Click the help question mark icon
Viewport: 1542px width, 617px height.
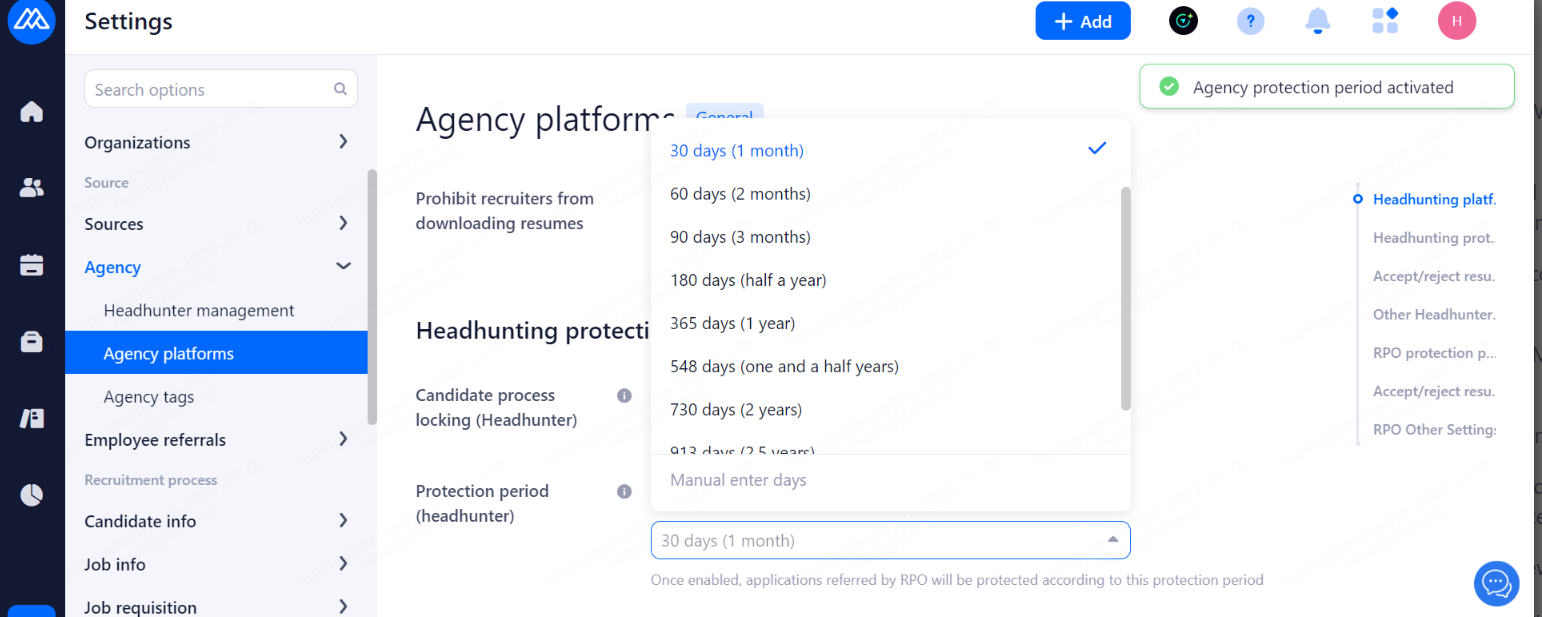point(1250,21)
